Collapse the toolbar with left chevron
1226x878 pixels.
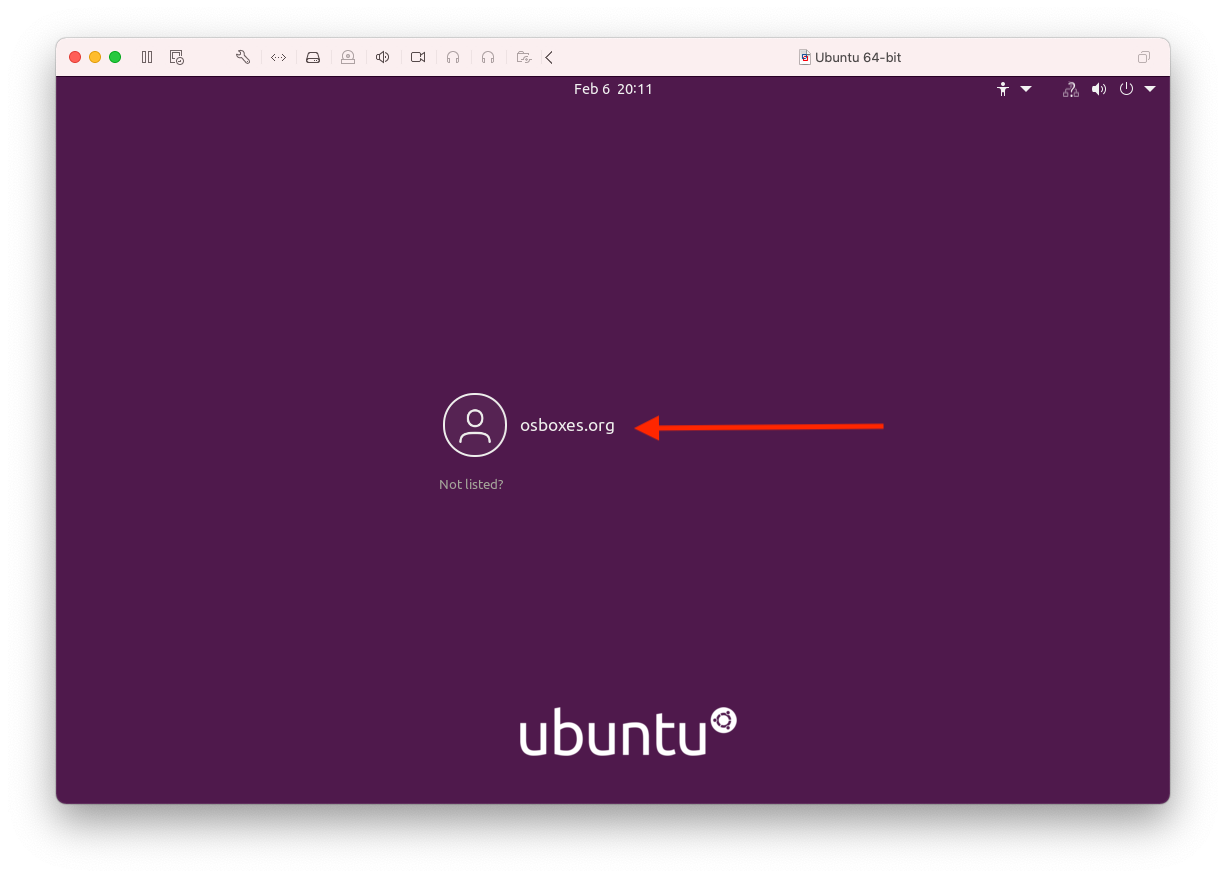[549, 57]
